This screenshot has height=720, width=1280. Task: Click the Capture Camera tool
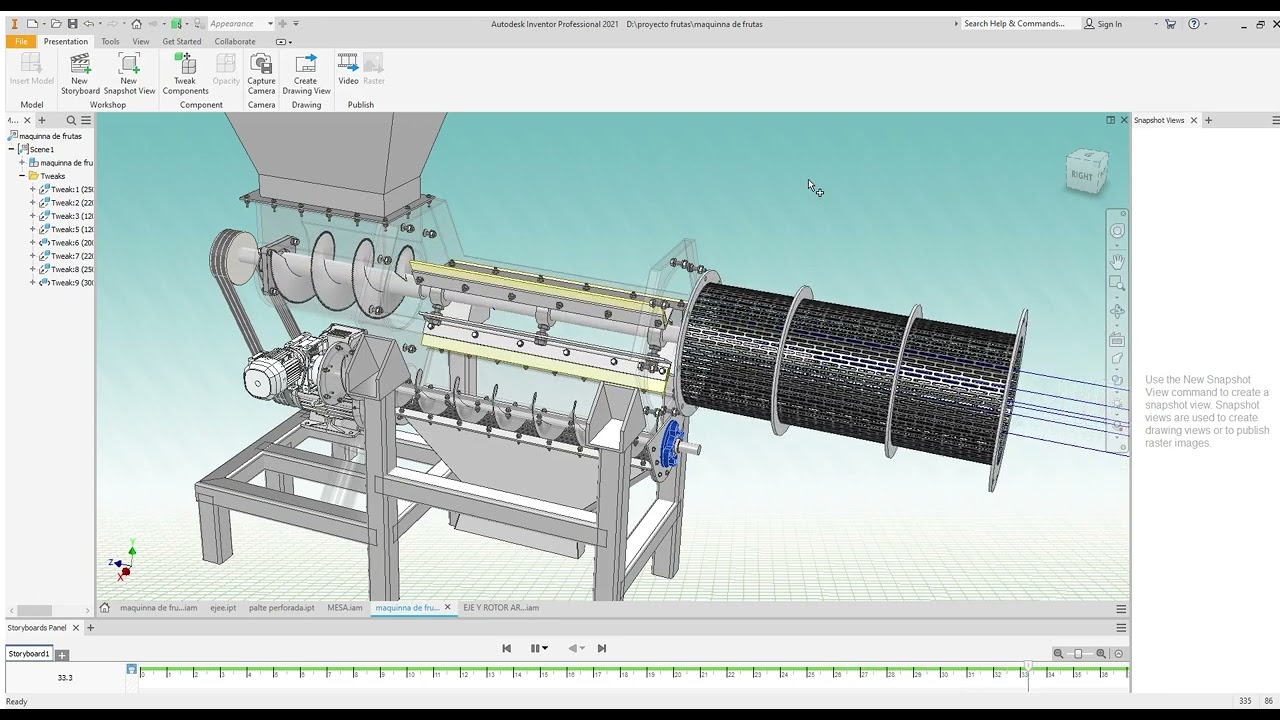point(261,75)
